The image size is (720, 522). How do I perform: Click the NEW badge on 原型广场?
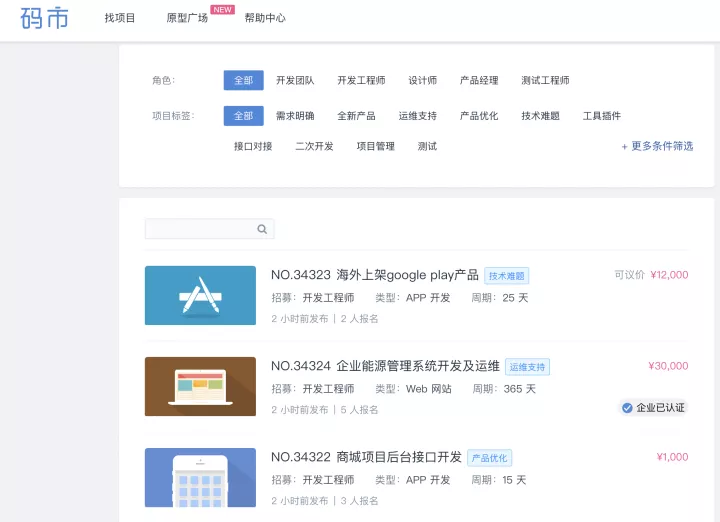(x=223, y=10)
